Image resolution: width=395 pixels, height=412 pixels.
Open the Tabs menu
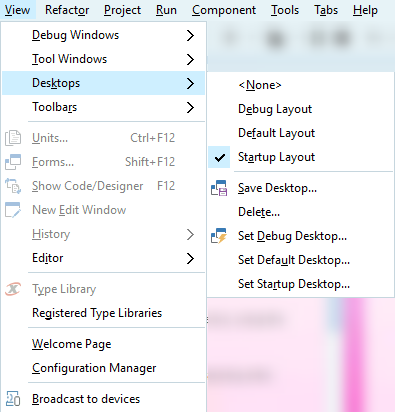[326, 10]
